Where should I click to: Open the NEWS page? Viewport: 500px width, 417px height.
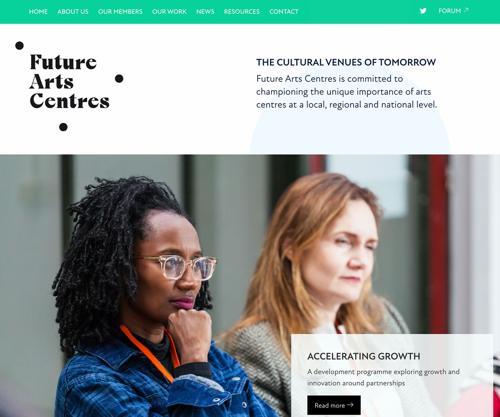click(x=205, y=12)
